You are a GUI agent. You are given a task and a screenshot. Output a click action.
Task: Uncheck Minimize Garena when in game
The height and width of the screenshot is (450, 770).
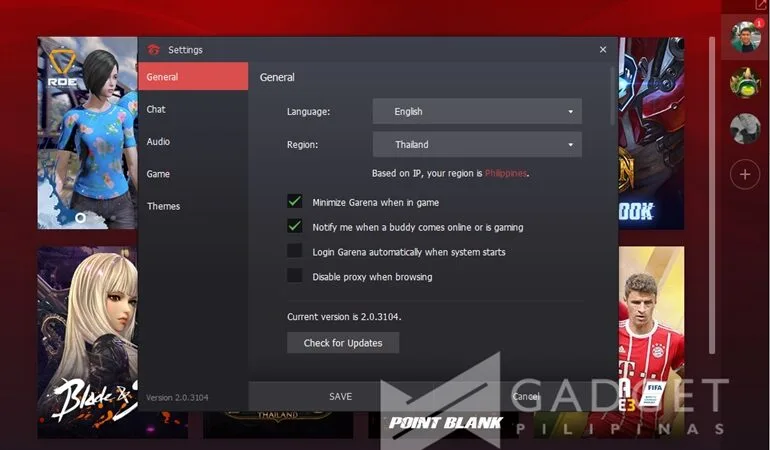(295, 201)
